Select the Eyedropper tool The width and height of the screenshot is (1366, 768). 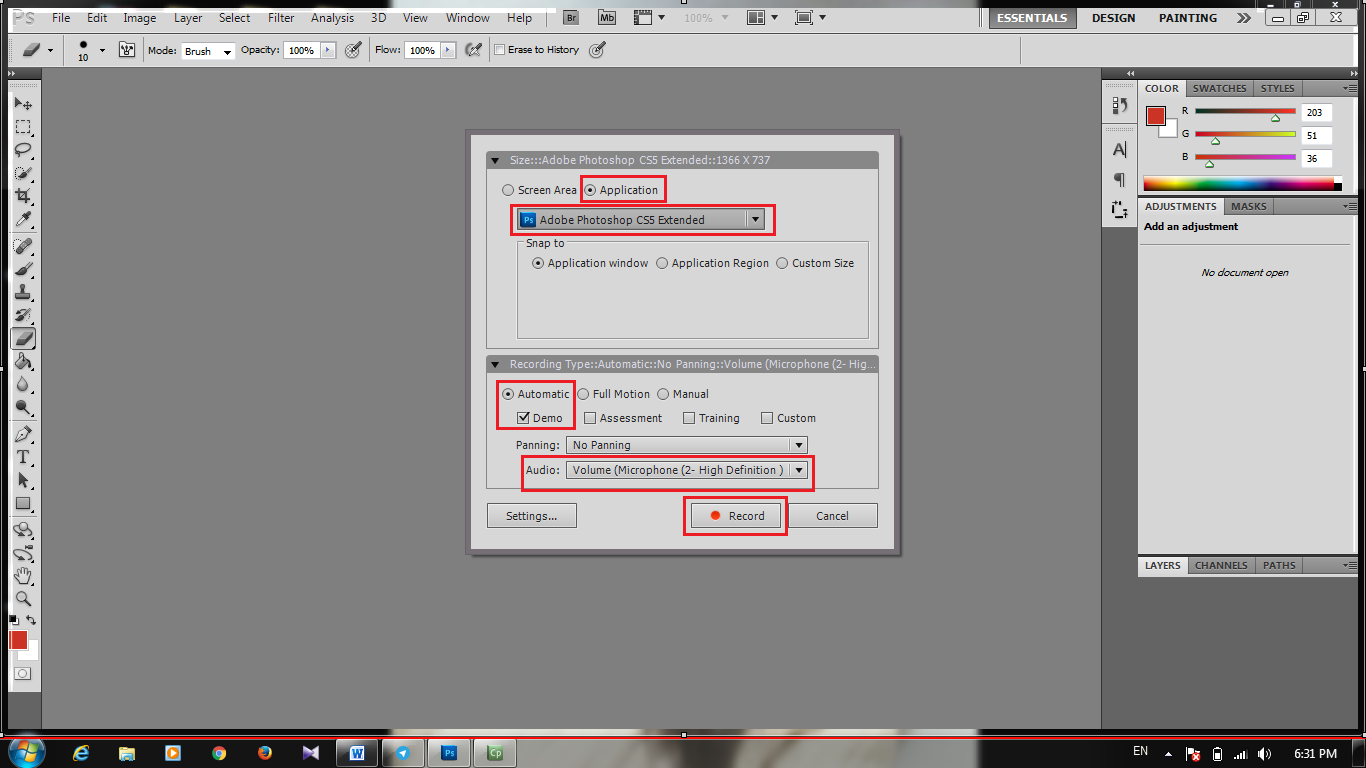(23, 219)
